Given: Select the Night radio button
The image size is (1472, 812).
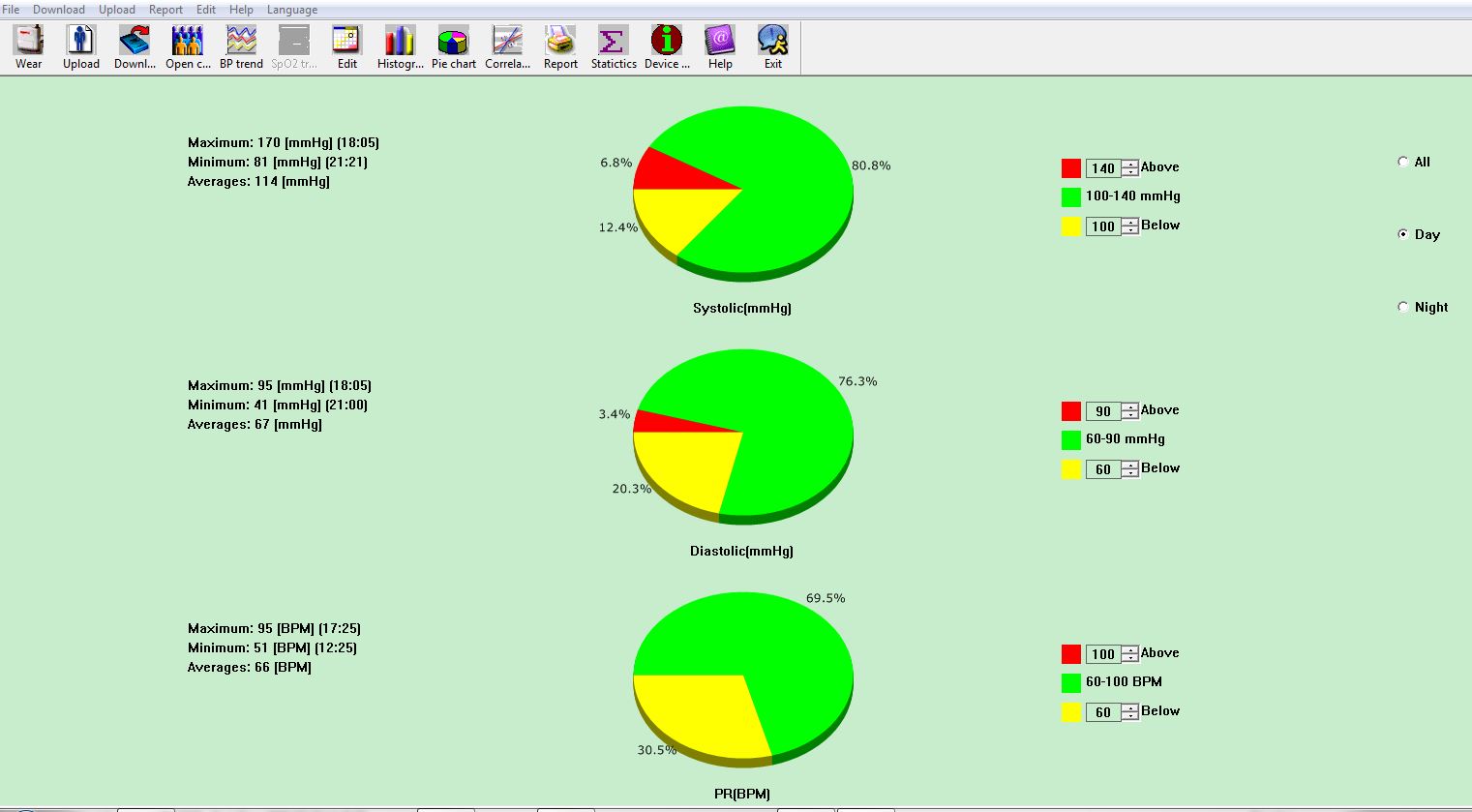Looking at the screenshot, I should pos(1403,307).
